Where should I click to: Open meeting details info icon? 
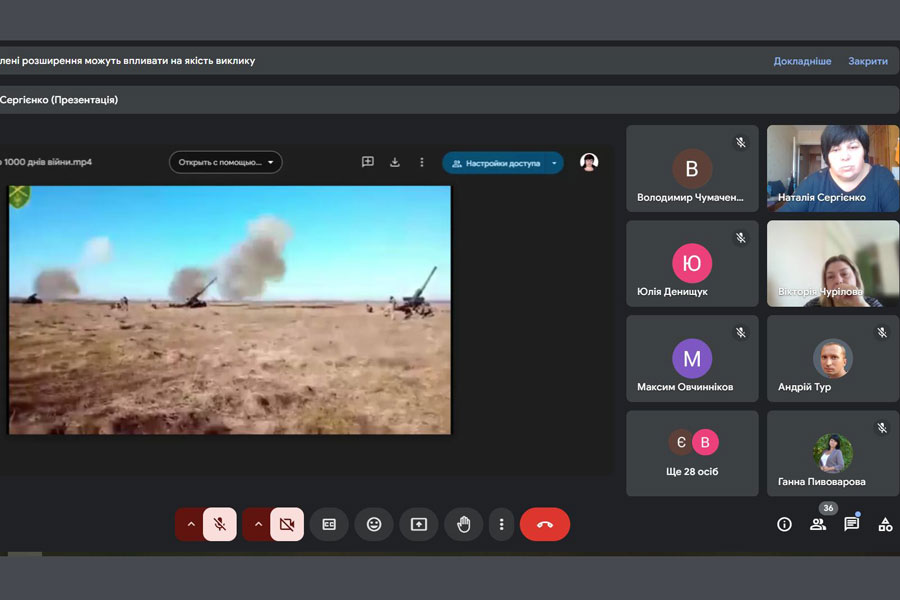tap(784, 524)
